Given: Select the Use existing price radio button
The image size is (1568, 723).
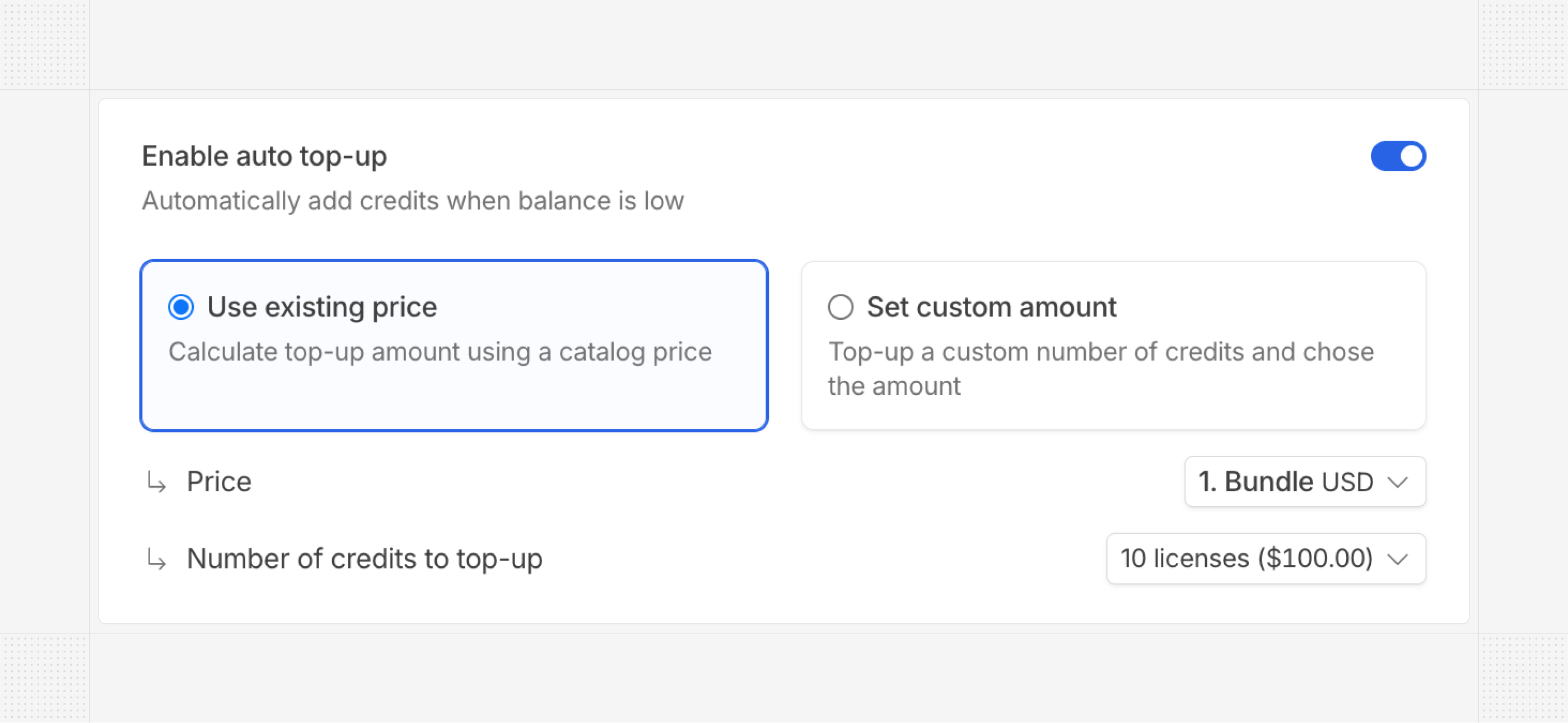Looking at the screenshot, I should pyautogui.click(x=181, y=307).
